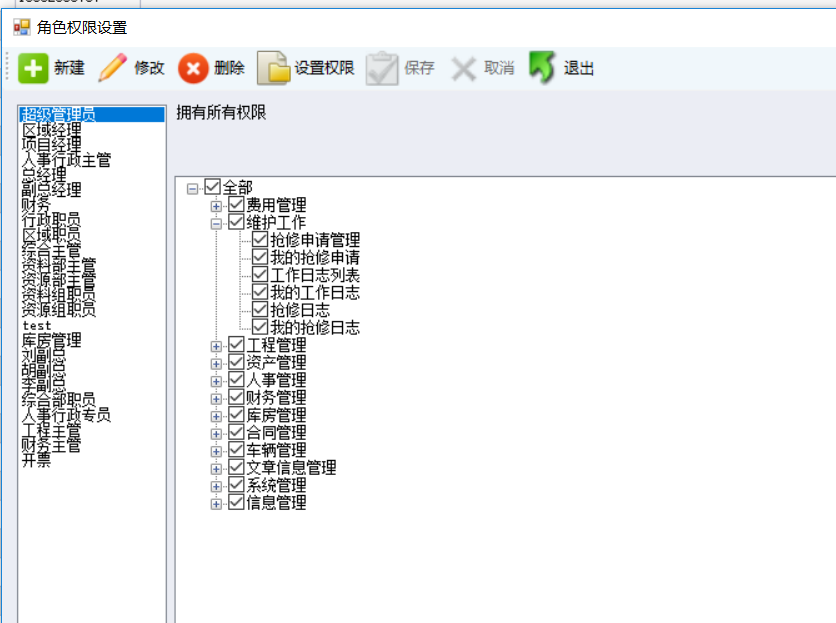This screenshot has height=623, width=836.
Task: Click the pencil 修改 icon
Action: 113,69
